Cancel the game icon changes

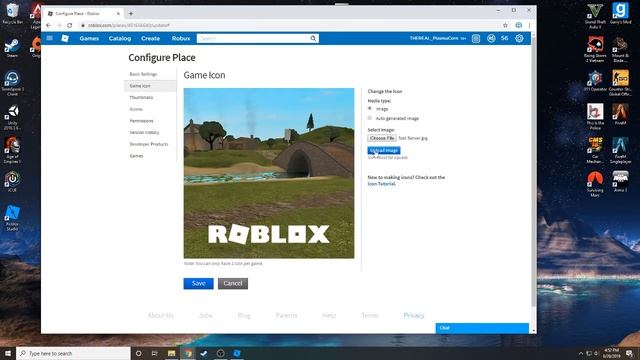tap(233, 283)
